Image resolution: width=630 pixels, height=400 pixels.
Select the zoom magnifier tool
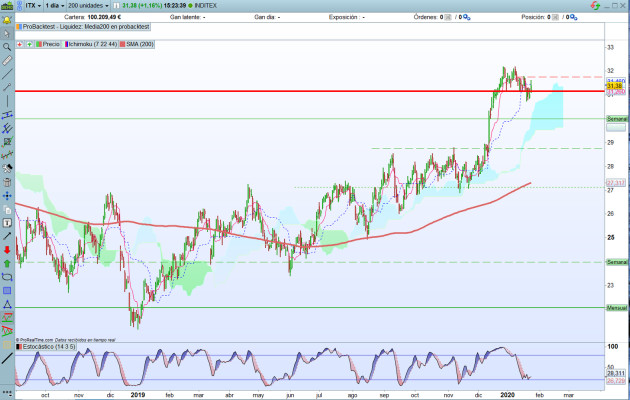click(x=7, y=47)
